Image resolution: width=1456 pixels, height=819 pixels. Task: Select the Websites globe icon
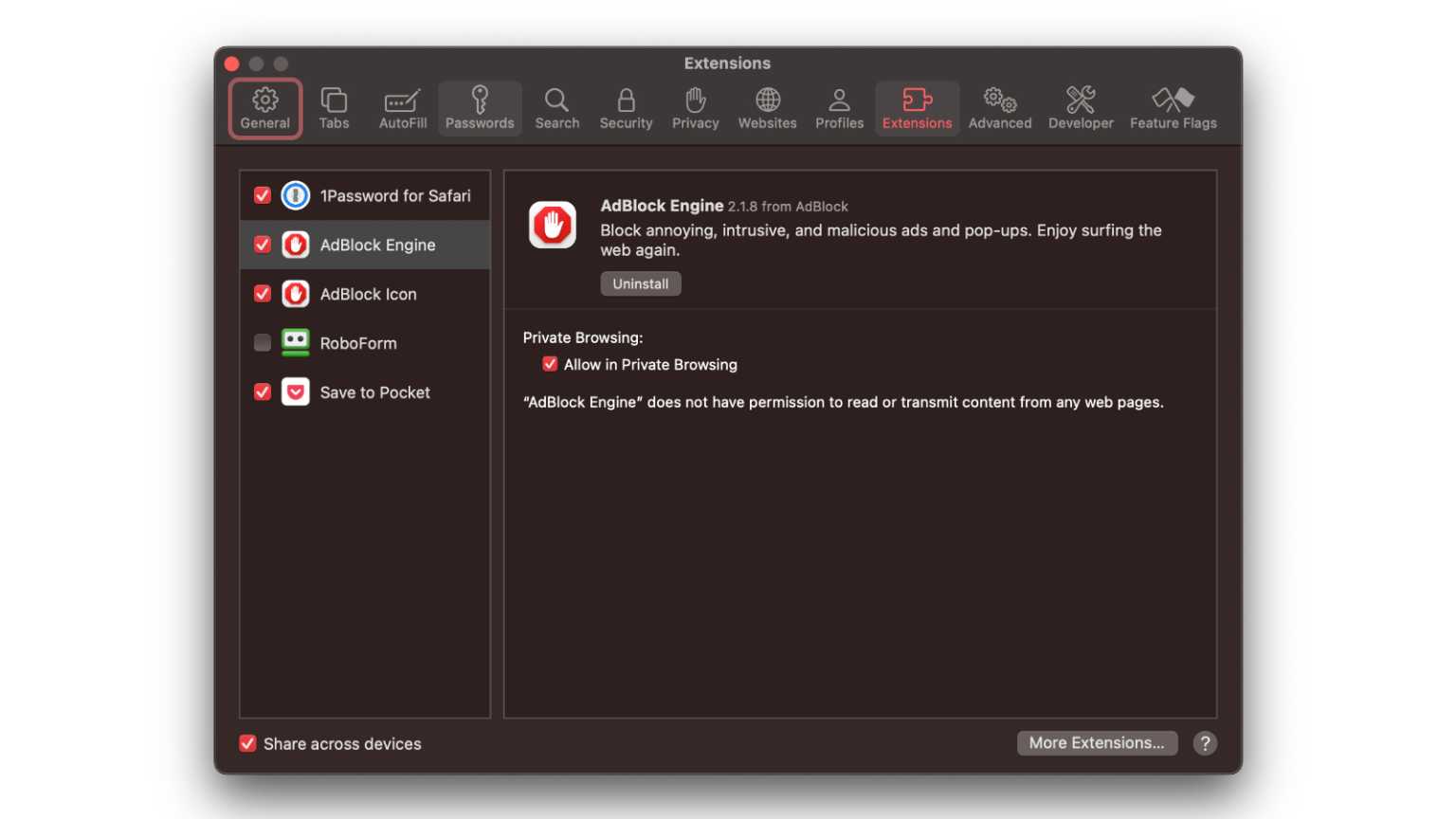click(767, 106)
